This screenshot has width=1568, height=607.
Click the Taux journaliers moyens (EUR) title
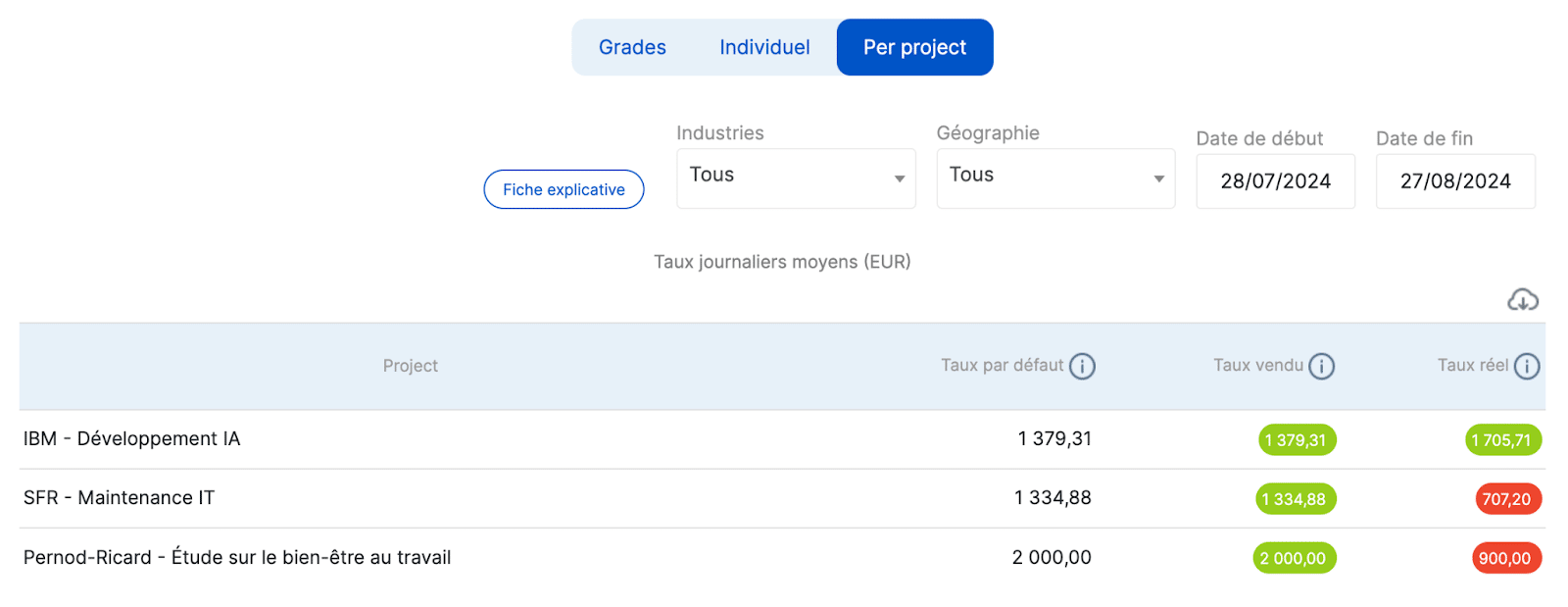click(x=782, y=262)
